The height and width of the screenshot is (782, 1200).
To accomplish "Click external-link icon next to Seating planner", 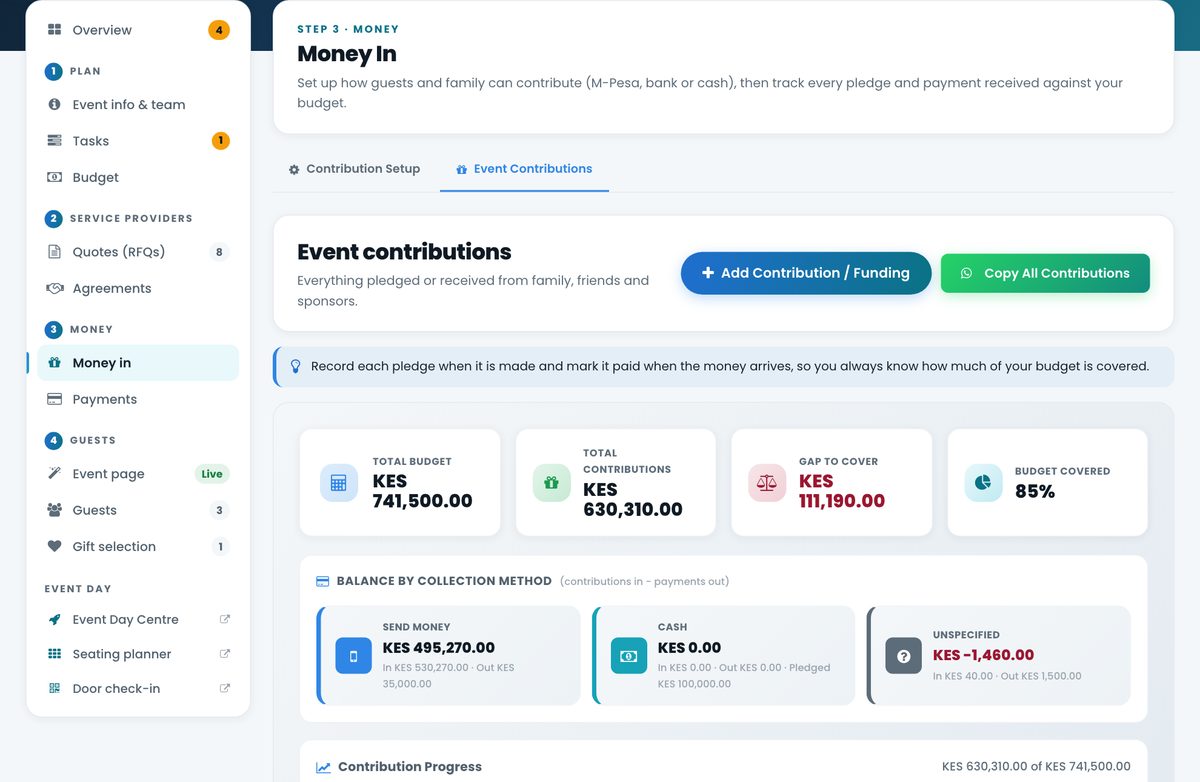I will click(x=225, y=654).
